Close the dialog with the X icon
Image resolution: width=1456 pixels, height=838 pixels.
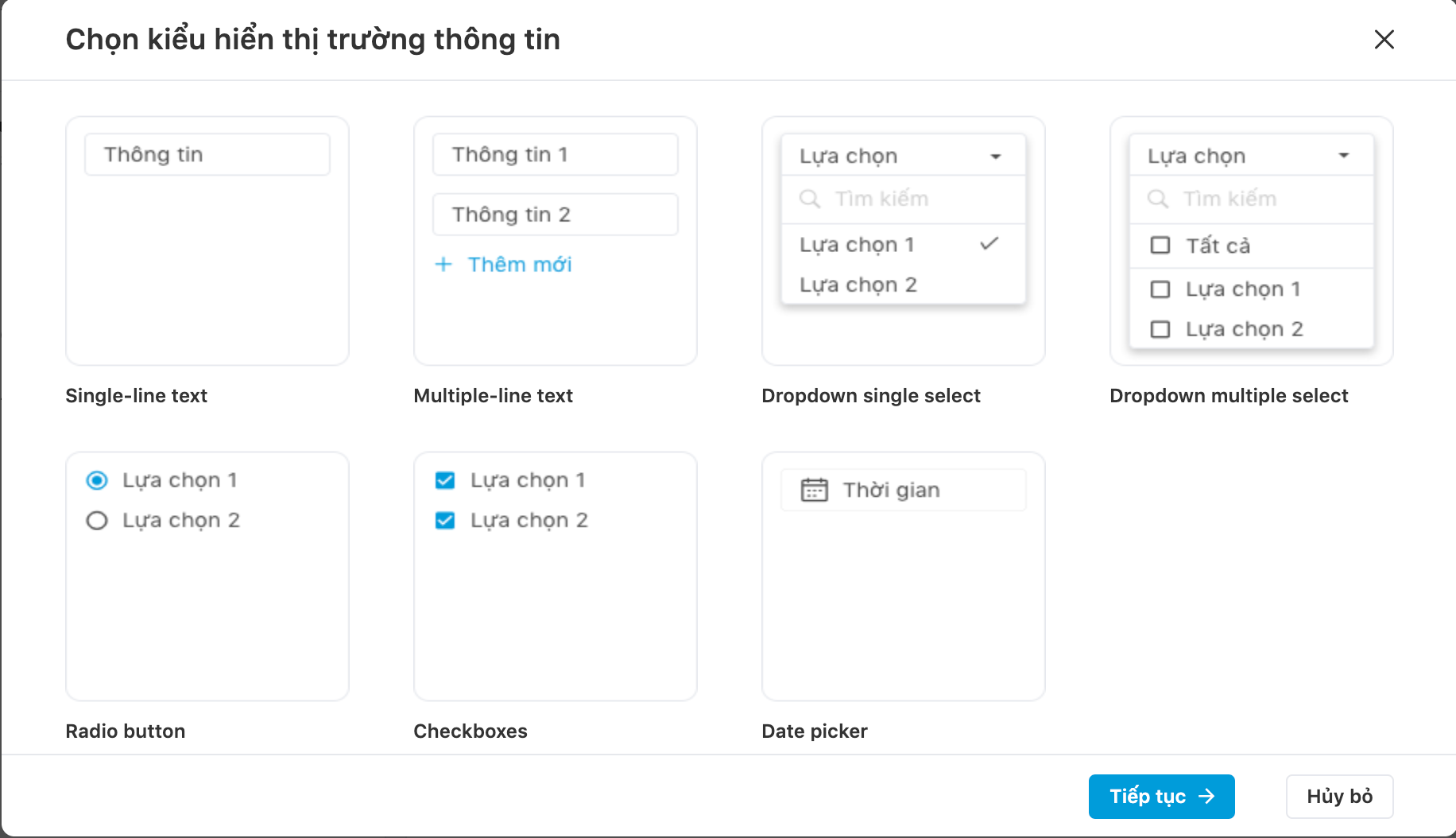click(x=1384, y=39)
